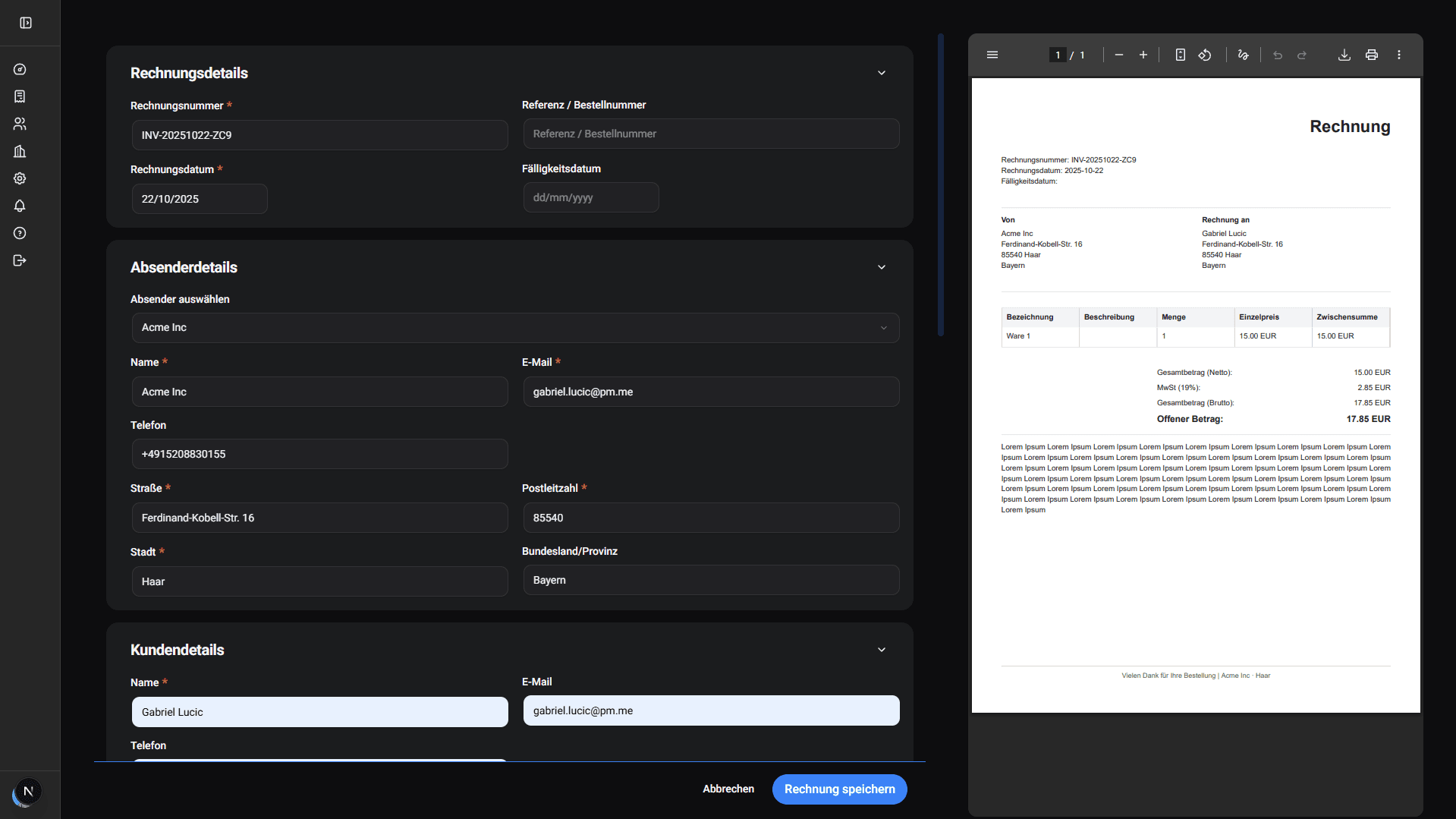
Task: Open notifications via the bell icon
Action: [x=20, y=206]
